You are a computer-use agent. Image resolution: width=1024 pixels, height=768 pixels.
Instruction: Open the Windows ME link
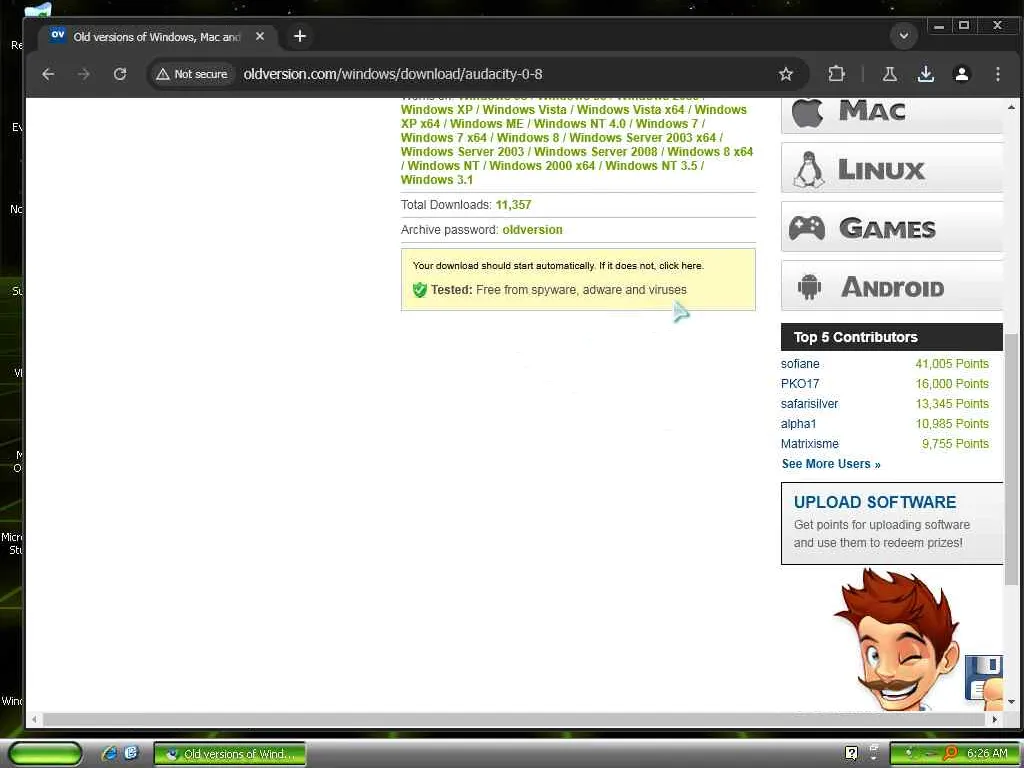487,123
